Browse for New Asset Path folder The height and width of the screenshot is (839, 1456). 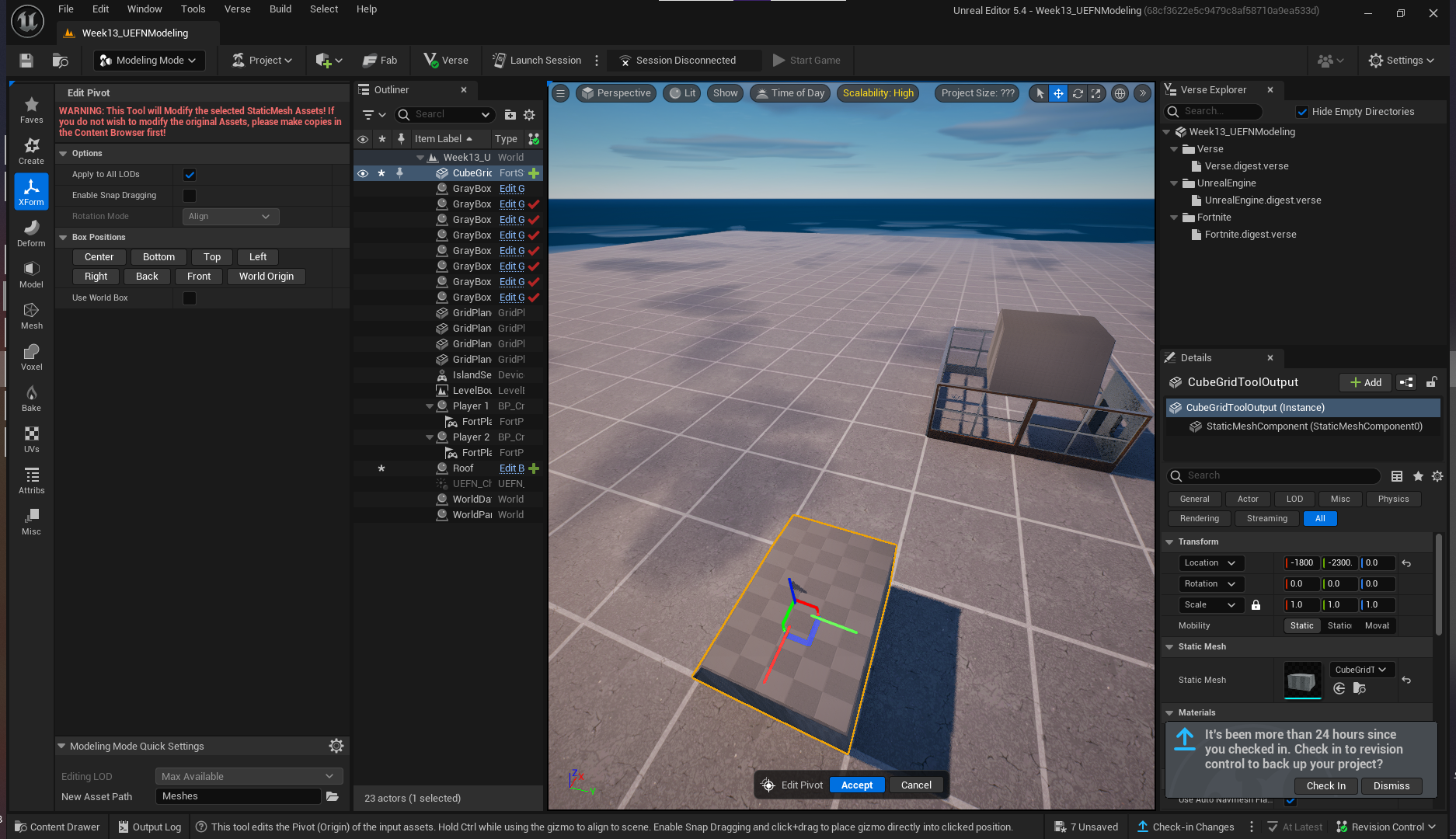333,796
